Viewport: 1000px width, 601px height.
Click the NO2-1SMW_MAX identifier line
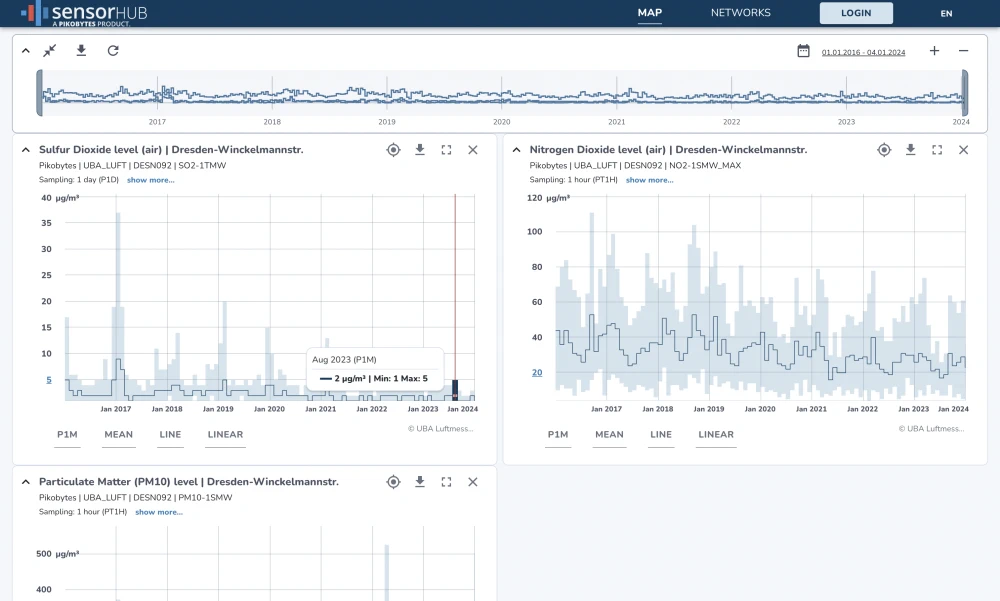coord(635,165)
